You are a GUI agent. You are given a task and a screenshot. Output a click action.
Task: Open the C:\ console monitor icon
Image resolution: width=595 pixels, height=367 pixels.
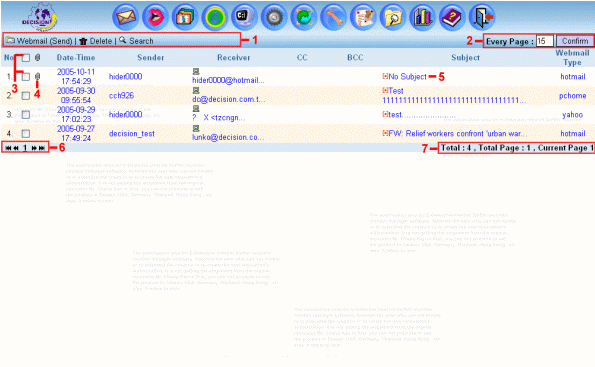[244, 17]
